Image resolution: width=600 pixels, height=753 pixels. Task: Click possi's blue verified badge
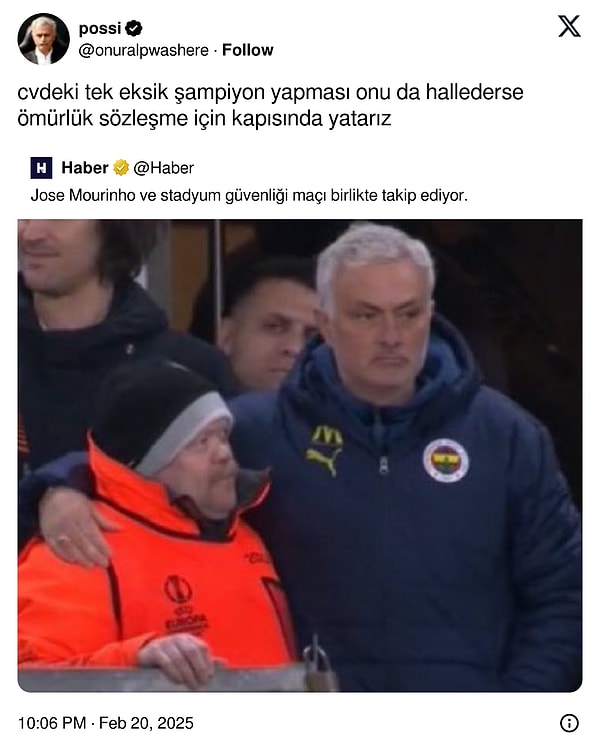134,29
